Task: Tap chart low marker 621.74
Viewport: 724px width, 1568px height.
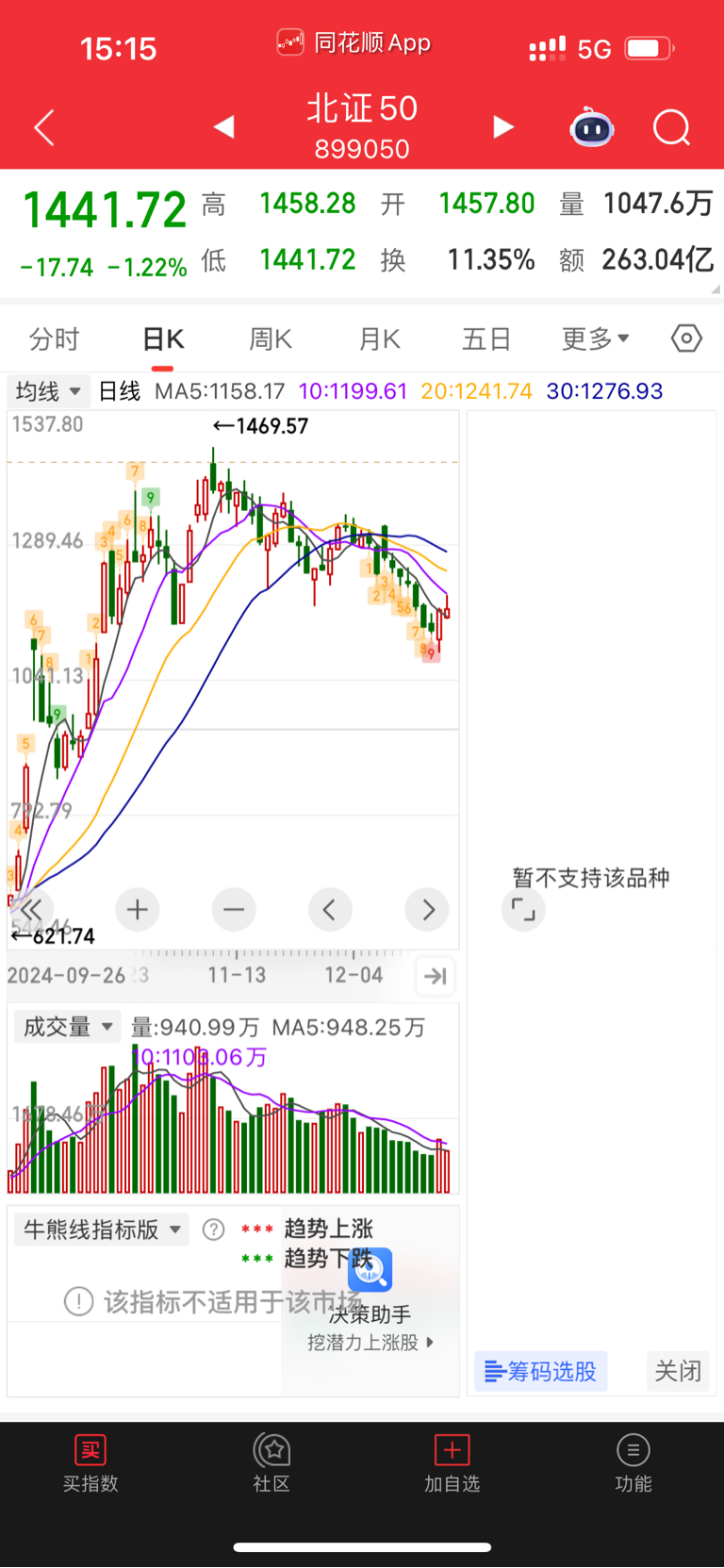Action: coord(53,936)
